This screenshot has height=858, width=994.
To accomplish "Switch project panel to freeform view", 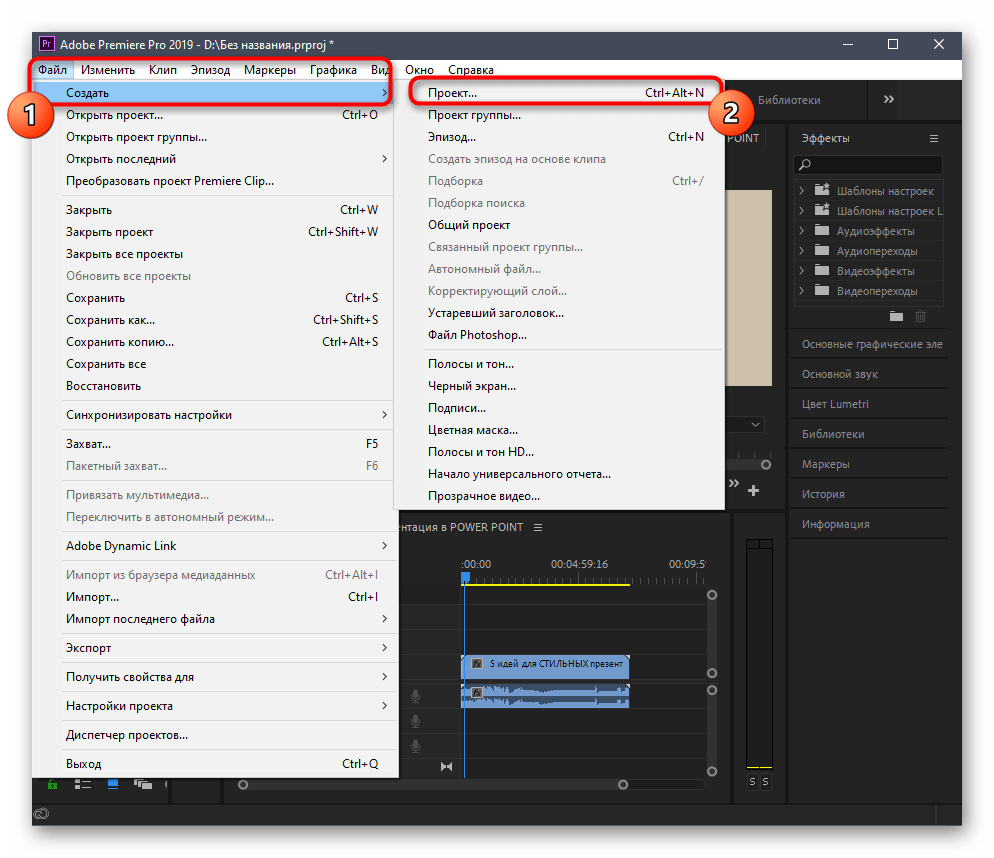I will coord(143,785).
